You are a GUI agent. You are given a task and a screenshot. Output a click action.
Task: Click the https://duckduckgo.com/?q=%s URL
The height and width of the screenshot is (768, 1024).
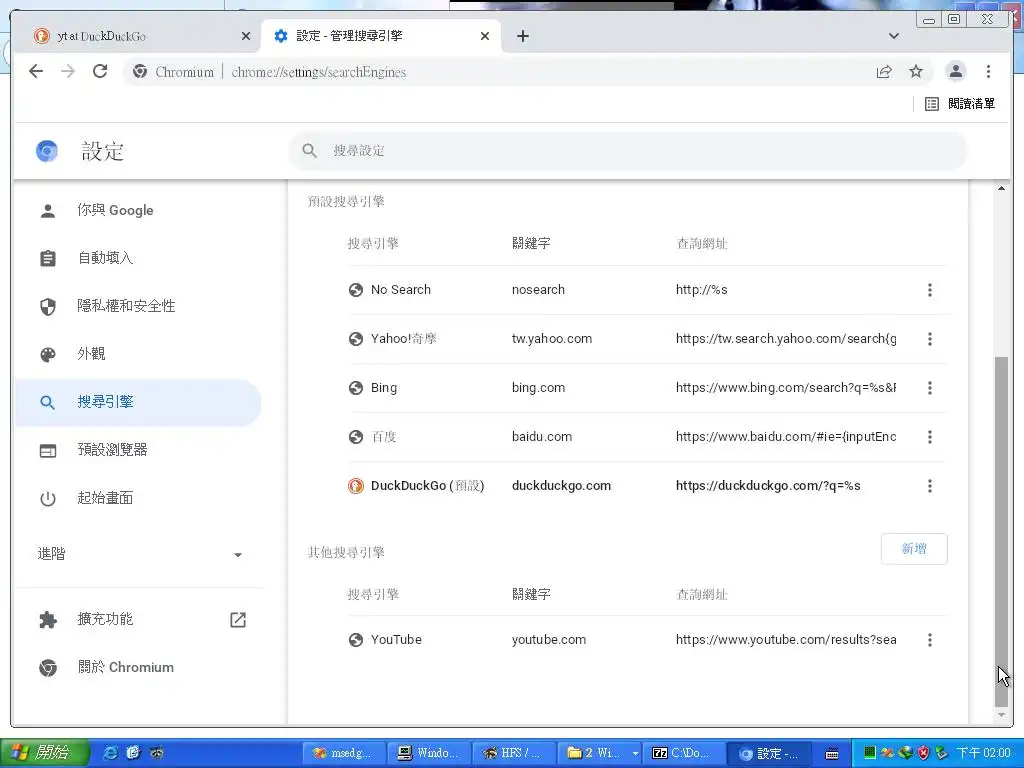[x=768, y=486]
